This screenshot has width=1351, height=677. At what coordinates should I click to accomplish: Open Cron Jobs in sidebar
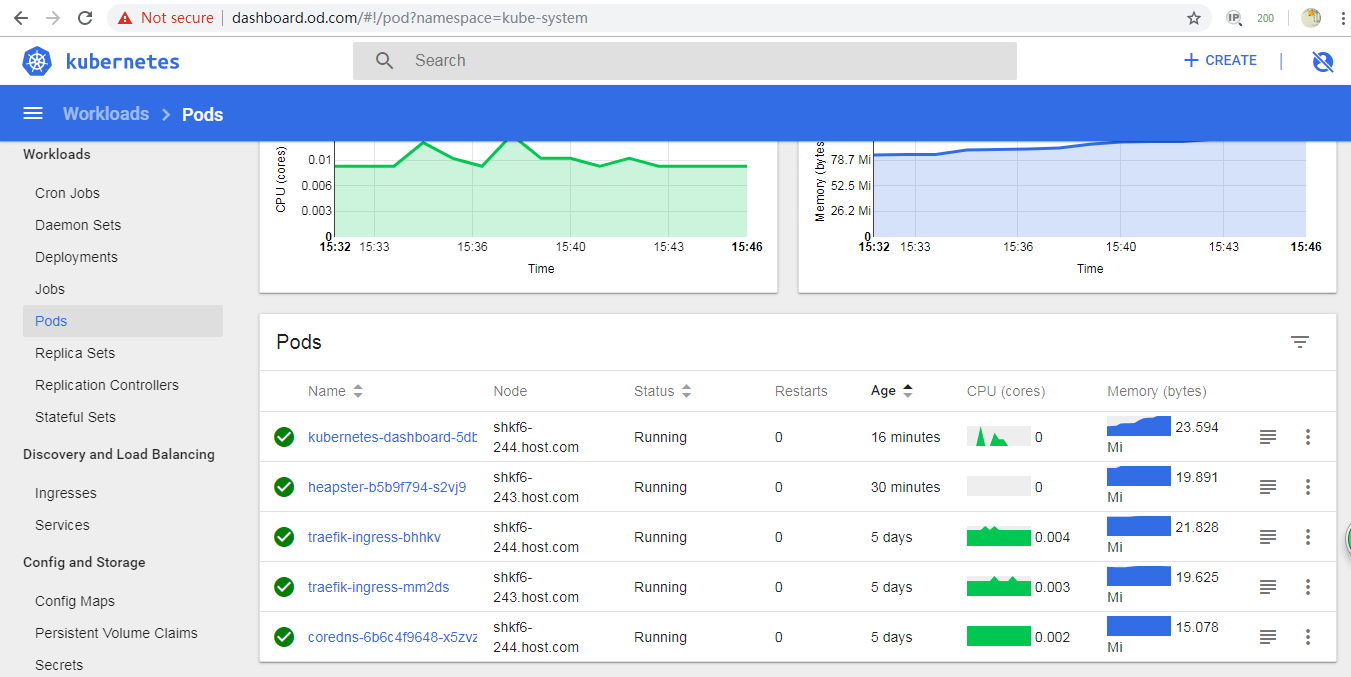67,193
